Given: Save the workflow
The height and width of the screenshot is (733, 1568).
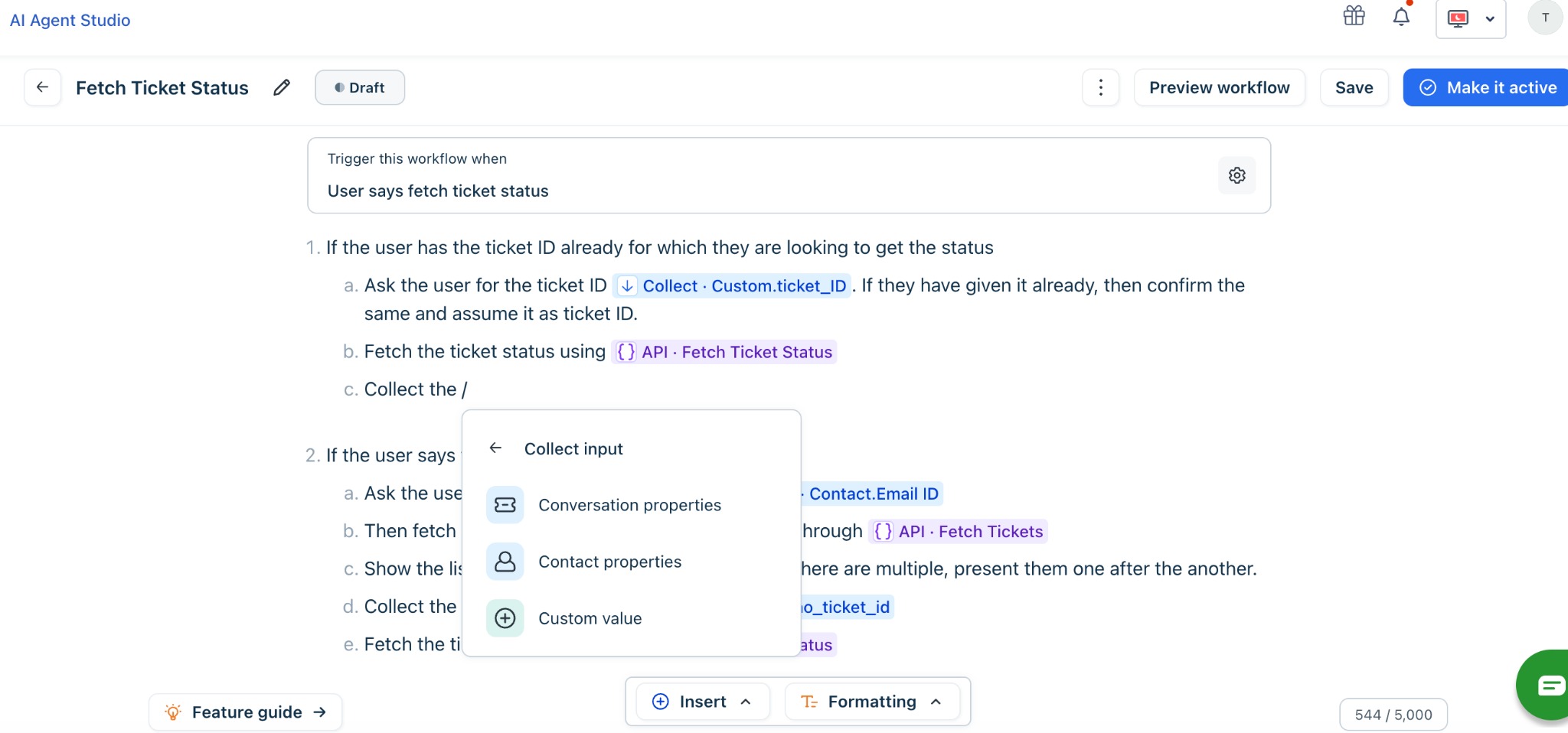Looking at the screenshot, I should coord(1354,87).
